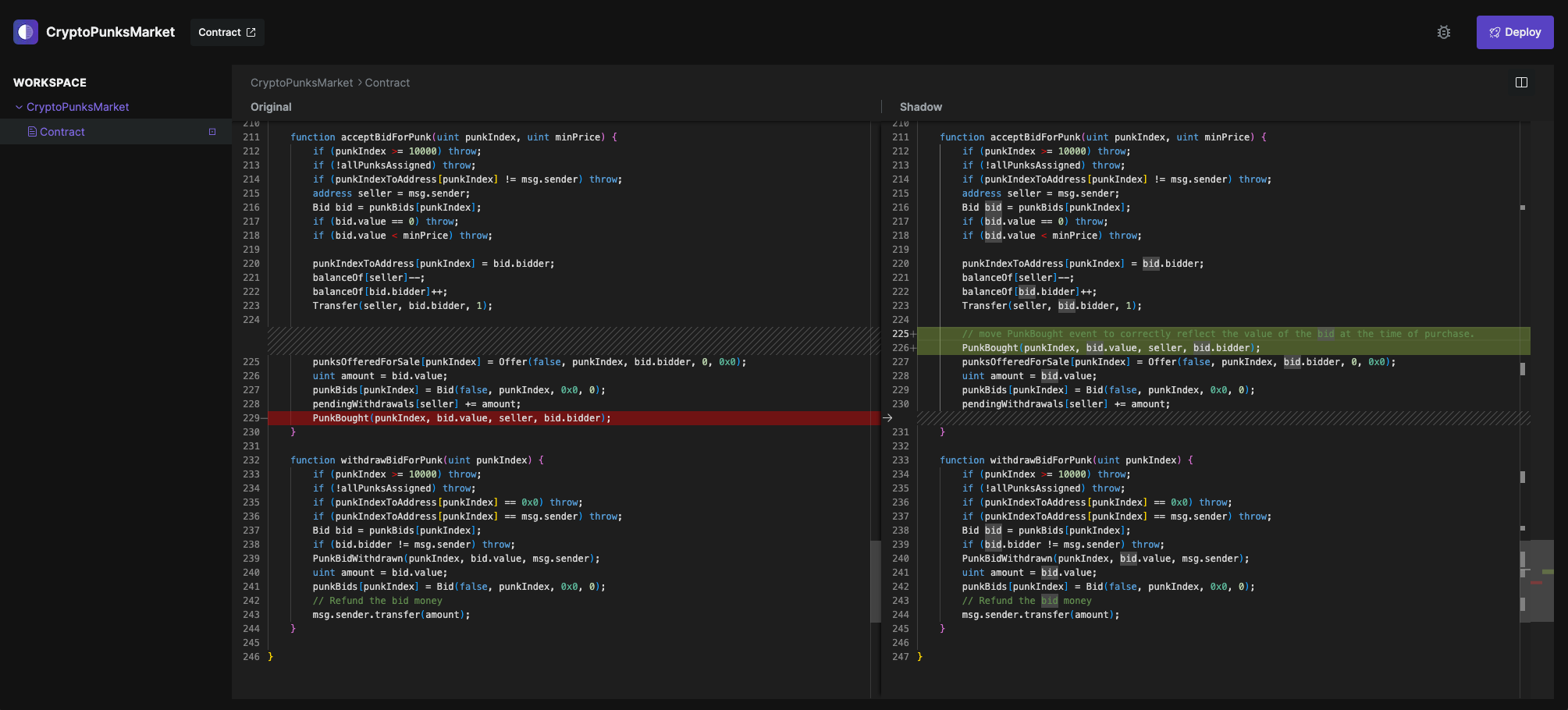Click the plus marker at Shadow line 225
The image size is (1568, 710).
913,334
